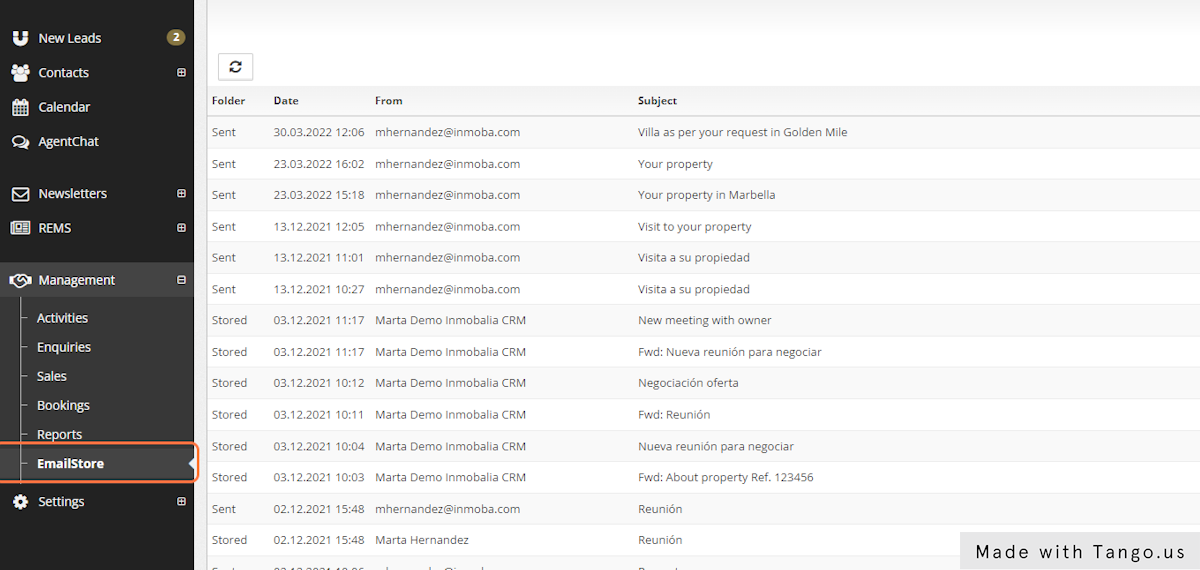The width and height of the screenshot is (1200, 570).
Task: Expand the Newsletters submenu
Action: pyautogui.click(x=181, y=194)
